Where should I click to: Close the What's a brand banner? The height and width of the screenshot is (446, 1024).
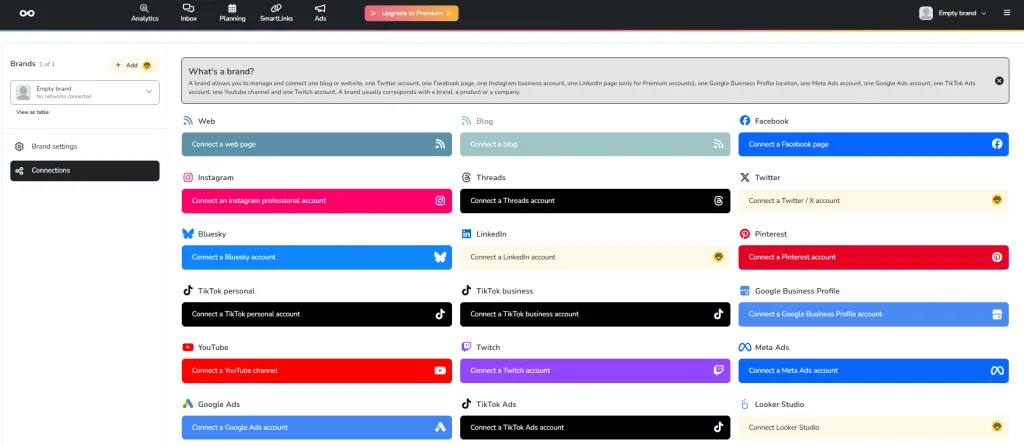[999, 80]
